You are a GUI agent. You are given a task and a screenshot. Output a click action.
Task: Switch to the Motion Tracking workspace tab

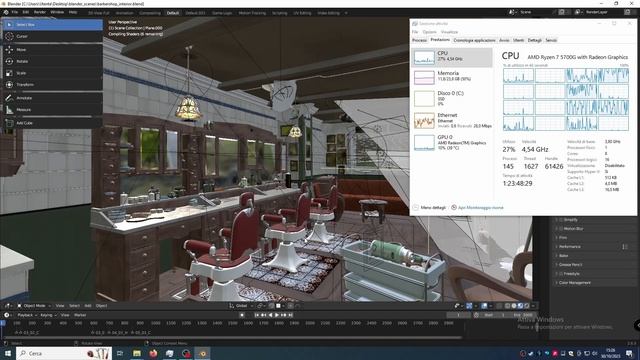pyautogui.click(x=252, y=13)
